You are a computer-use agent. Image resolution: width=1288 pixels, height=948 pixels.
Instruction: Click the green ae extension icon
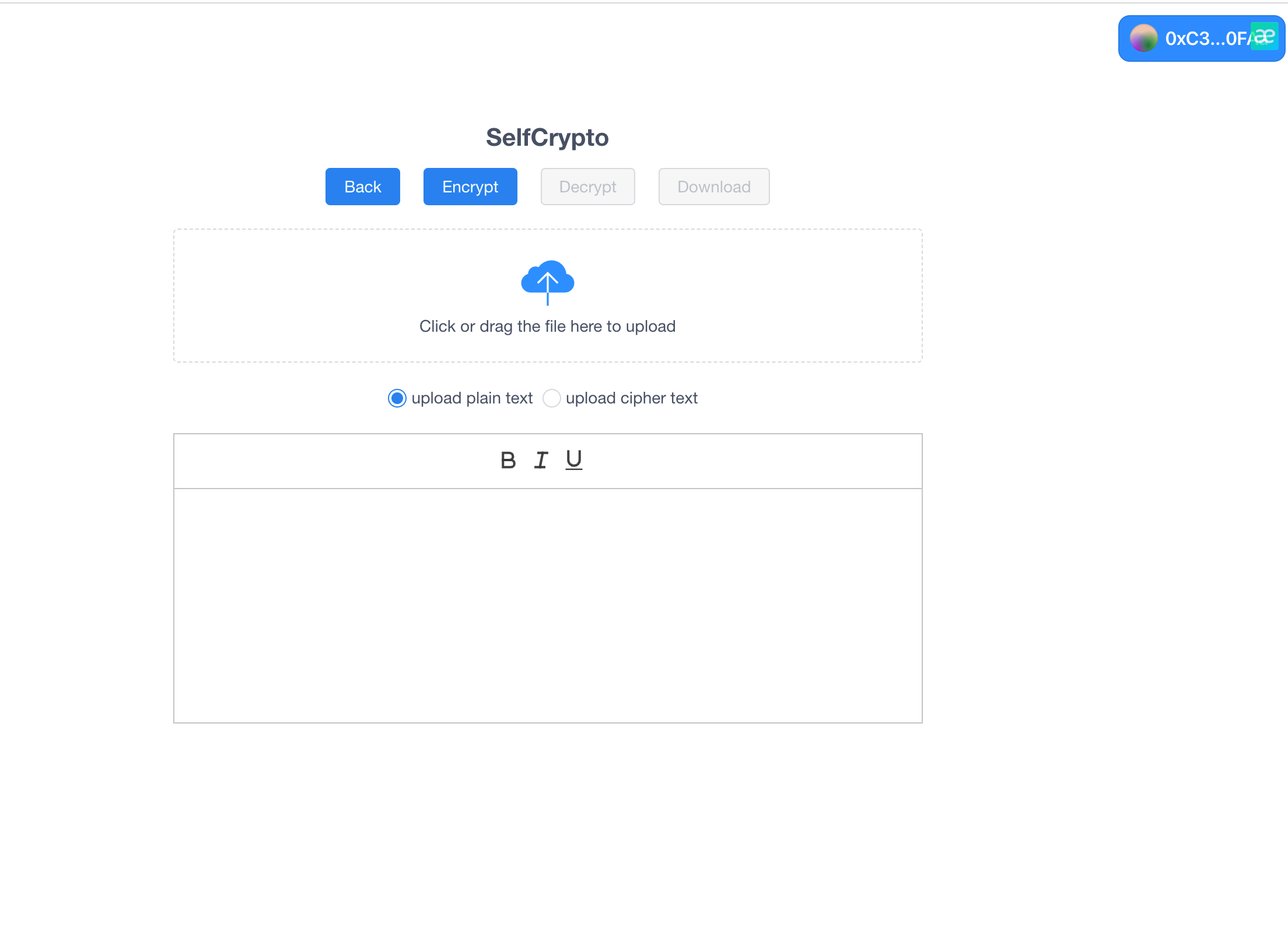coord(1265,36)
